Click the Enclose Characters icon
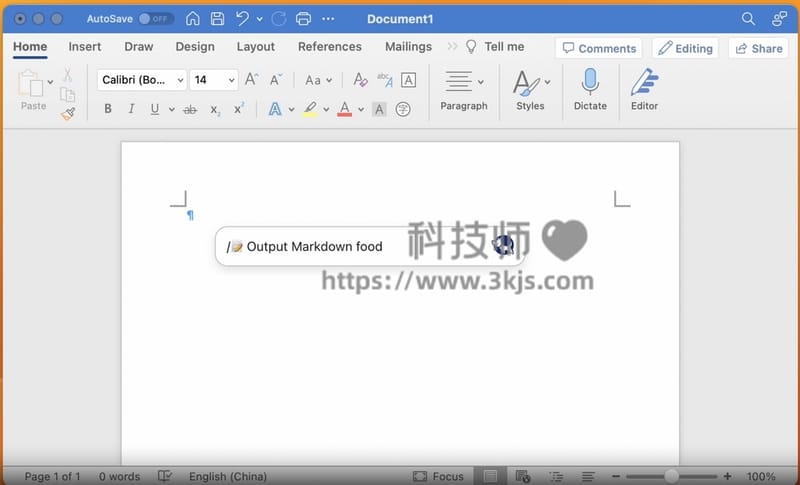 point(403,109)
